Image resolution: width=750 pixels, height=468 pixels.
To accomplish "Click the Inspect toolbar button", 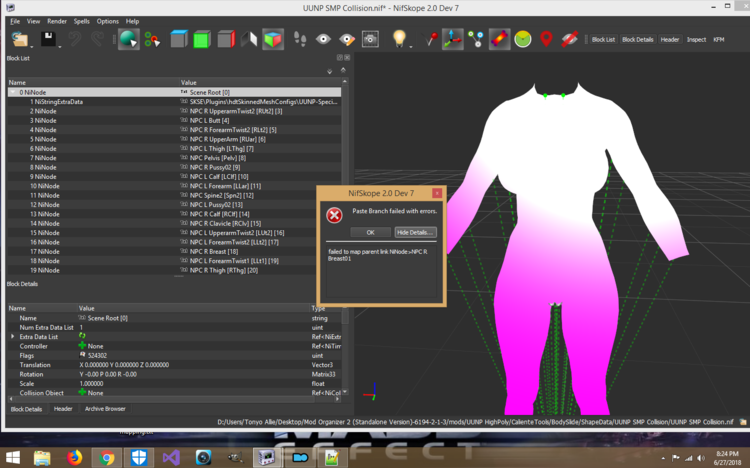I will pyautogui.click(x=696, y=39).
